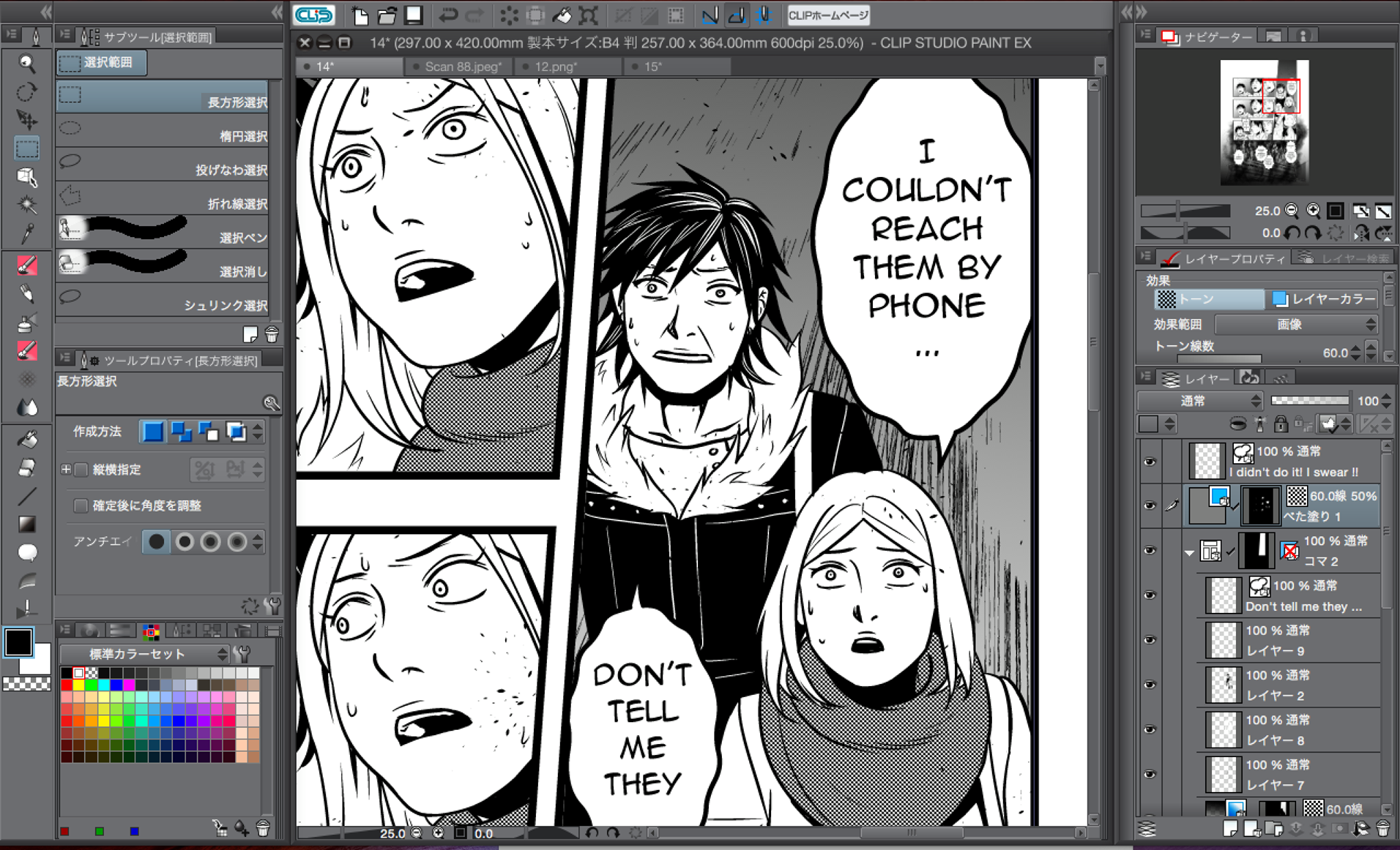Select the Move layer tool in the tool palette

[x=27, y=120]
